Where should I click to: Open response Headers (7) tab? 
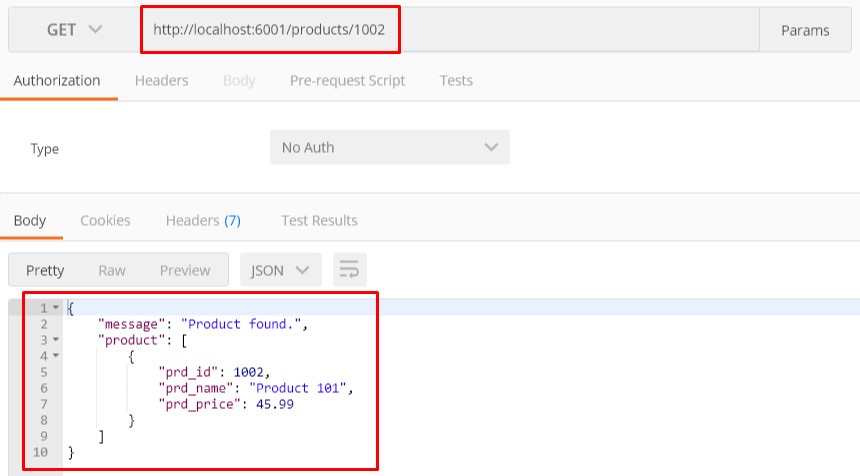point(203,220)
